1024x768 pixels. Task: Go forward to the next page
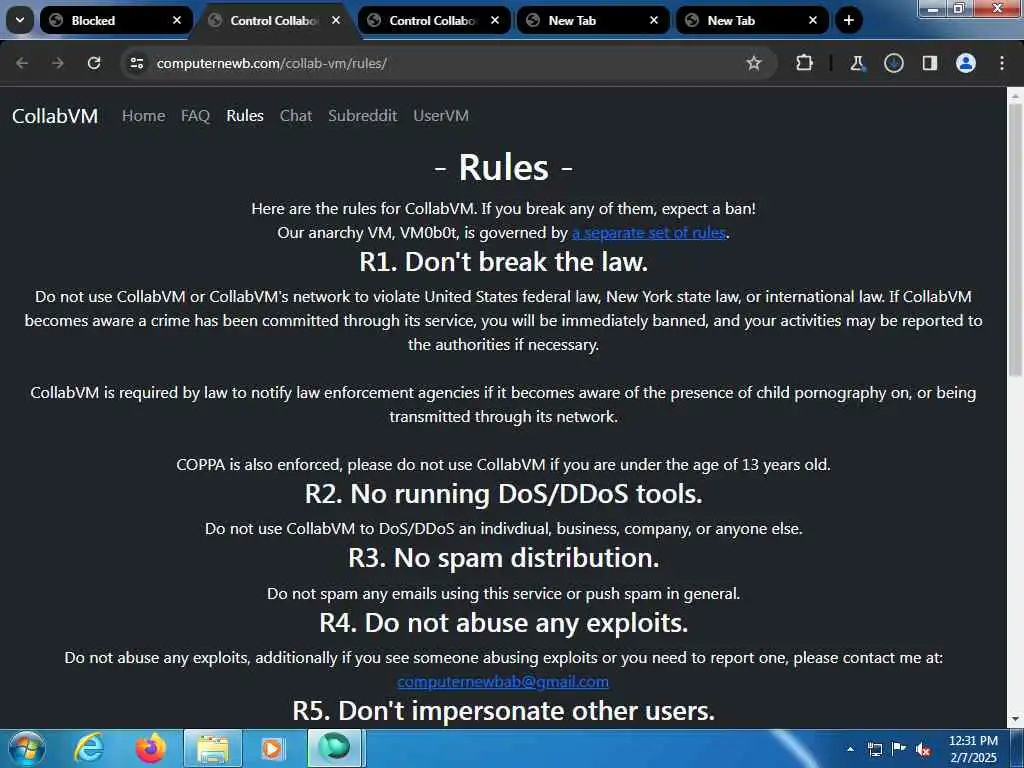58,63
